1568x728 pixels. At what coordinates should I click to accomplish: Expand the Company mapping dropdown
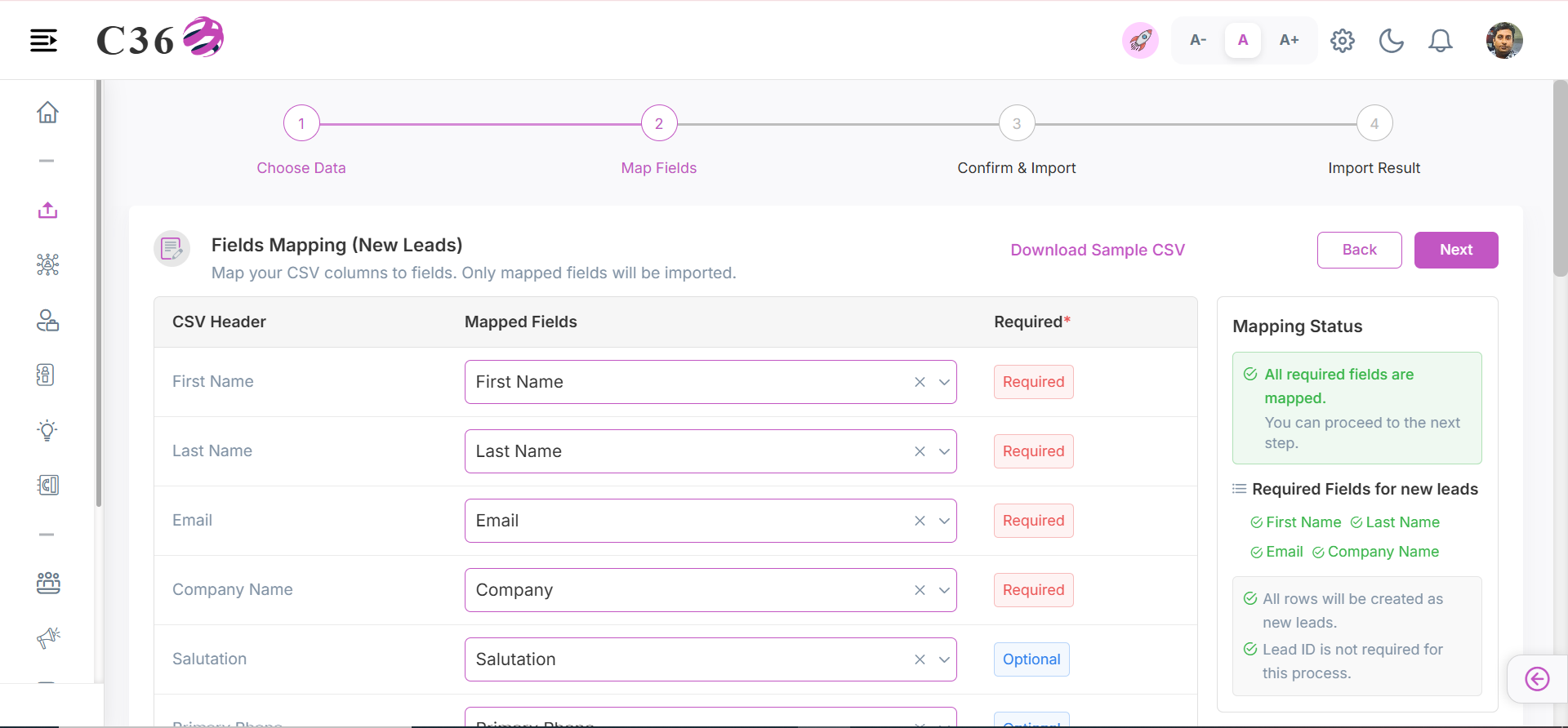click(944, 590)
